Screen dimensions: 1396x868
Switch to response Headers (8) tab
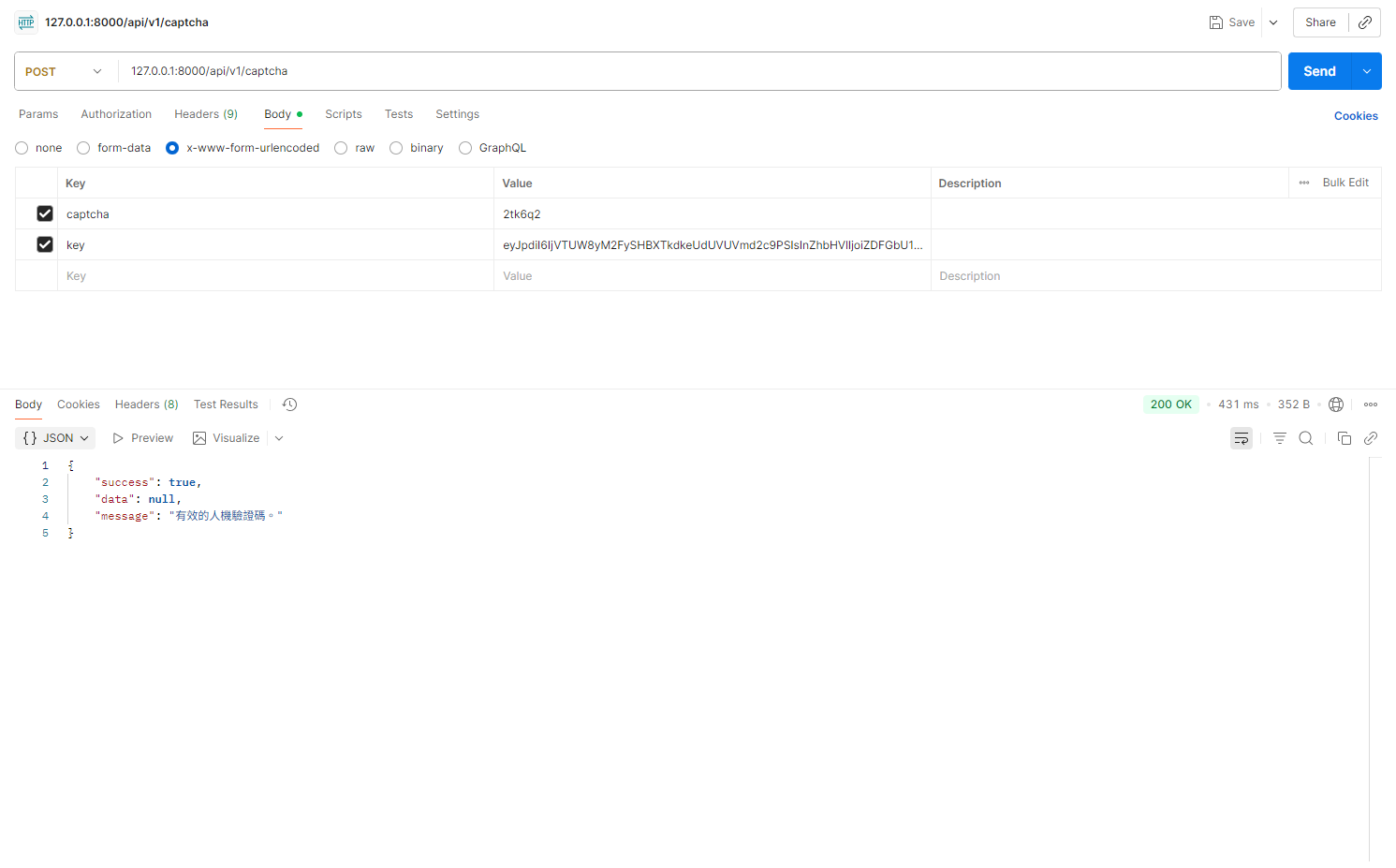tap(147, 405)
